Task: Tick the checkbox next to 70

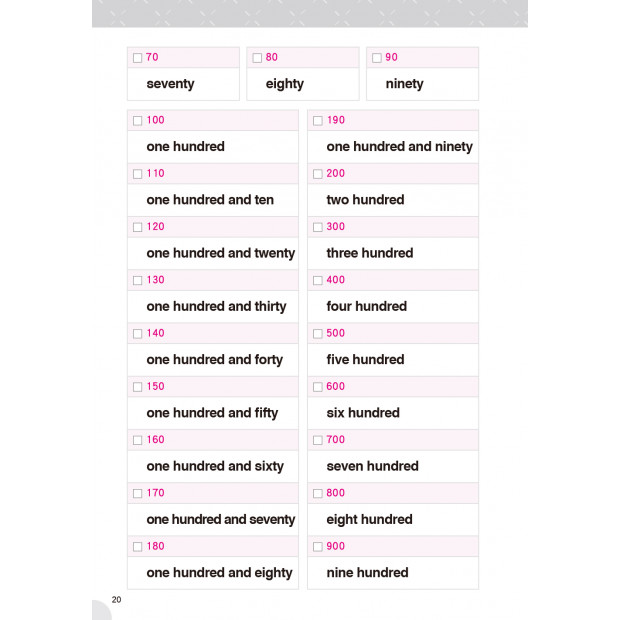Action: (137, 58)
